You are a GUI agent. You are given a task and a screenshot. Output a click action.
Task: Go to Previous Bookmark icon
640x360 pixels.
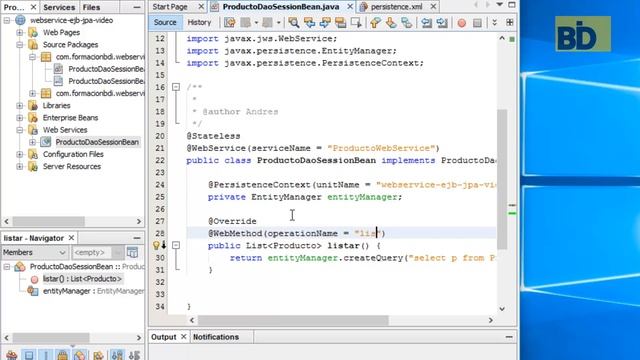[376, 22]
